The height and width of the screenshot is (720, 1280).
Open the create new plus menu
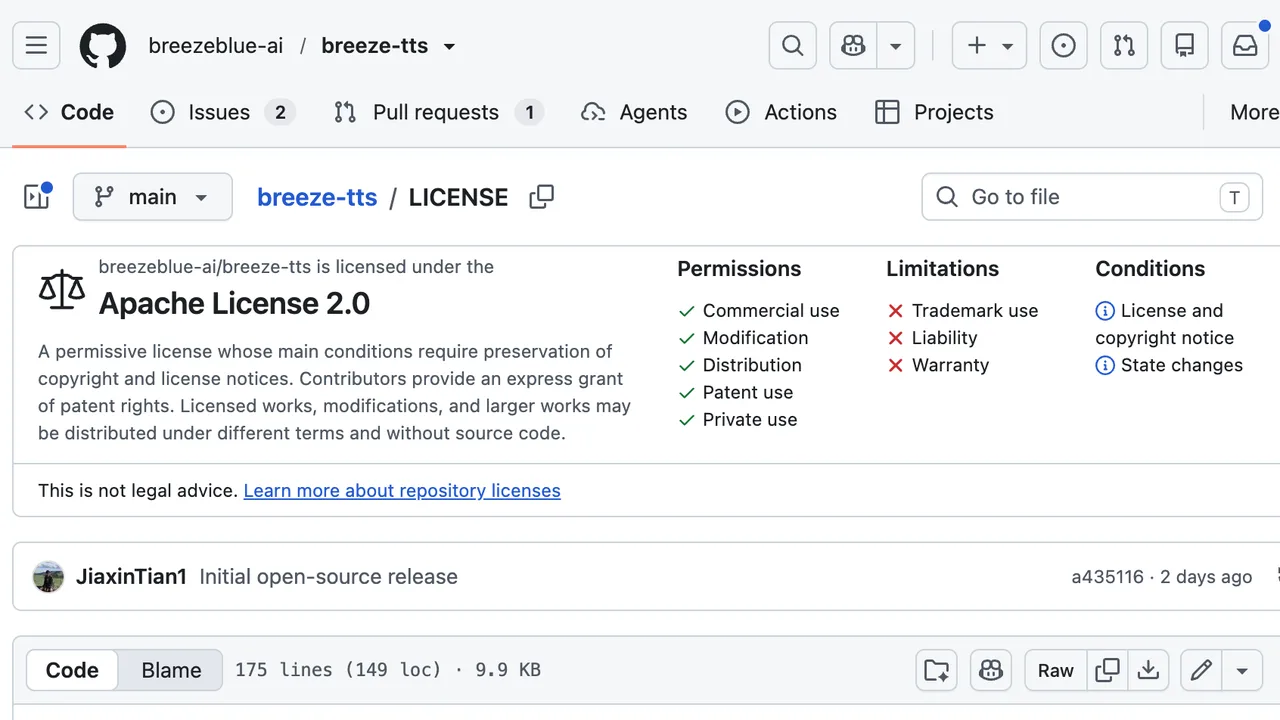pos(990,46)
